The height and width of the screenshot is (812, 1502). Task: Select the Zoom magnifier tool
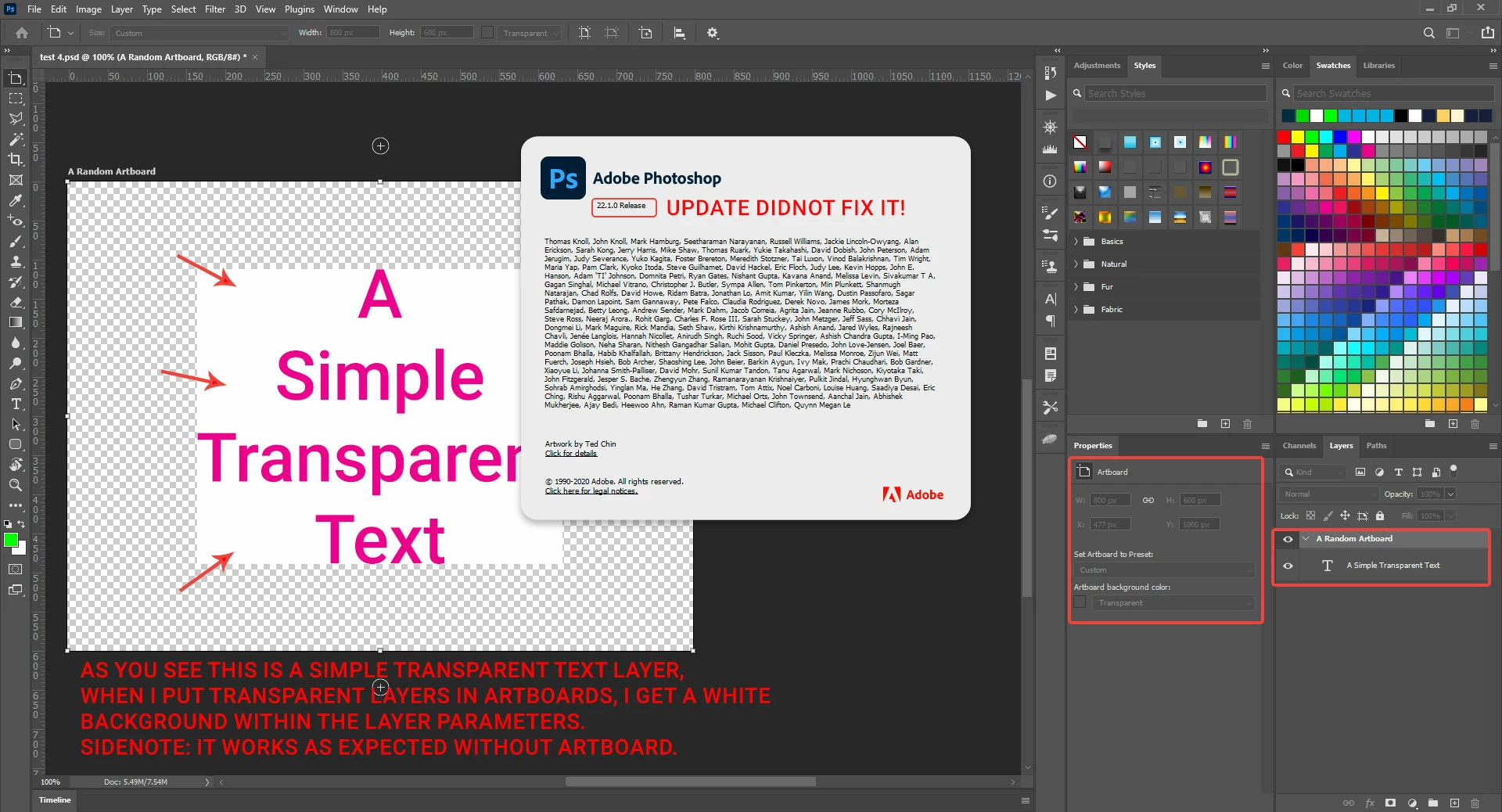[16, 485]
